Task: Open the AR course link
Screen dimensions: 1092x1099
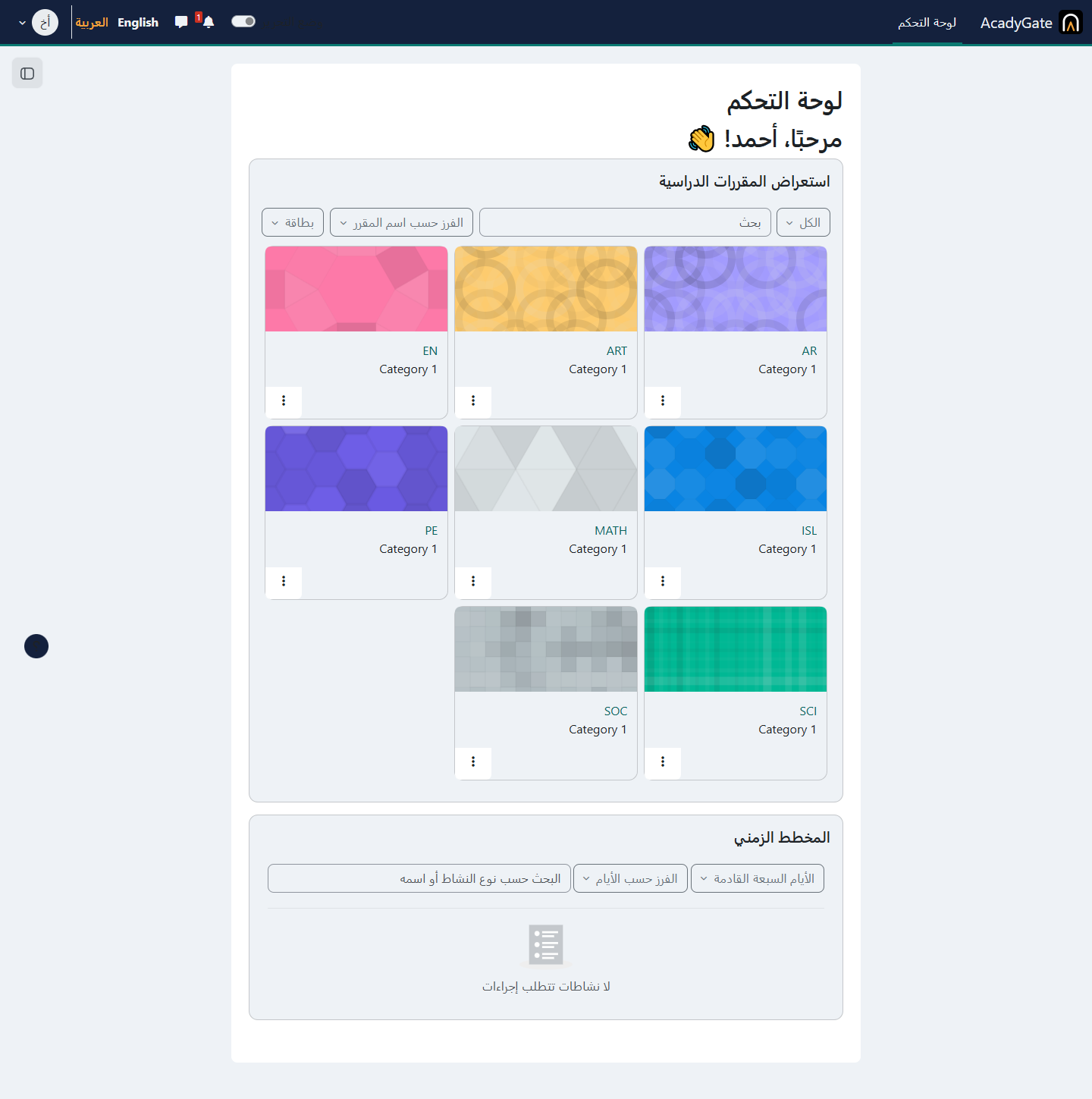Action: click(809, 351)
